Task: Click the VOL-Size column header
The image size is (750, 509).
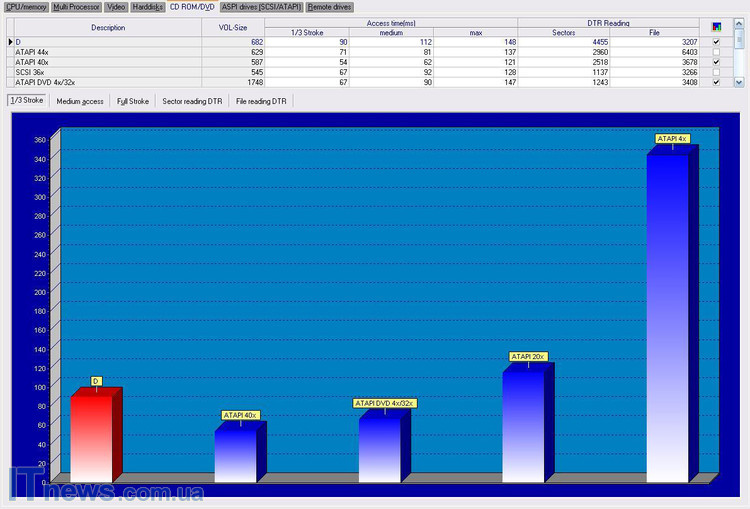Action: point(232,27)
